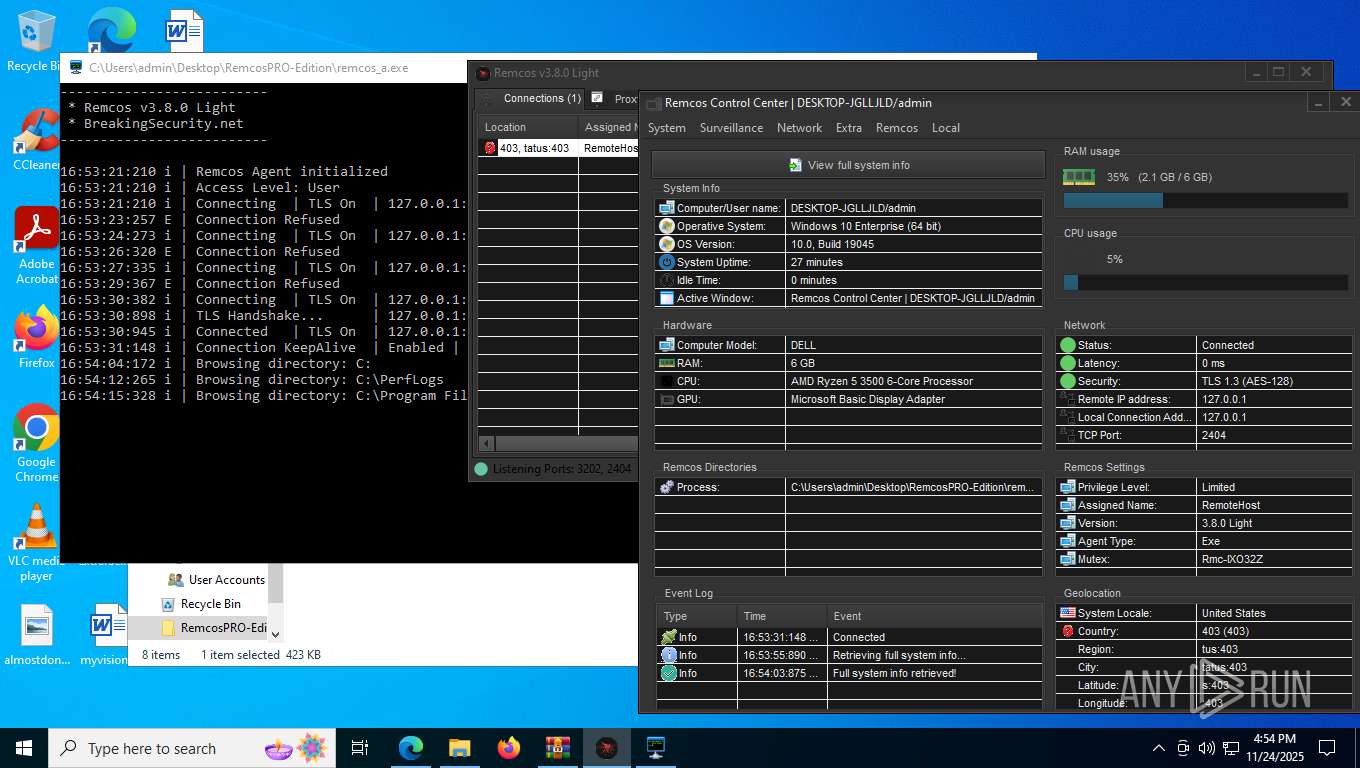Click the Event Log Type column header

click(x=697, y=616)
